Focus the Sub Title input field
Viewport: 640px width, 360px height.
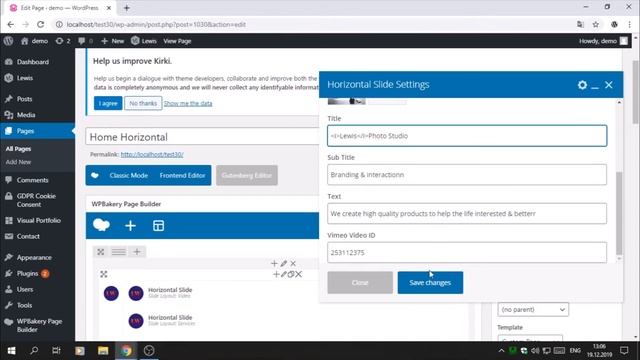[x=467, y=175]
